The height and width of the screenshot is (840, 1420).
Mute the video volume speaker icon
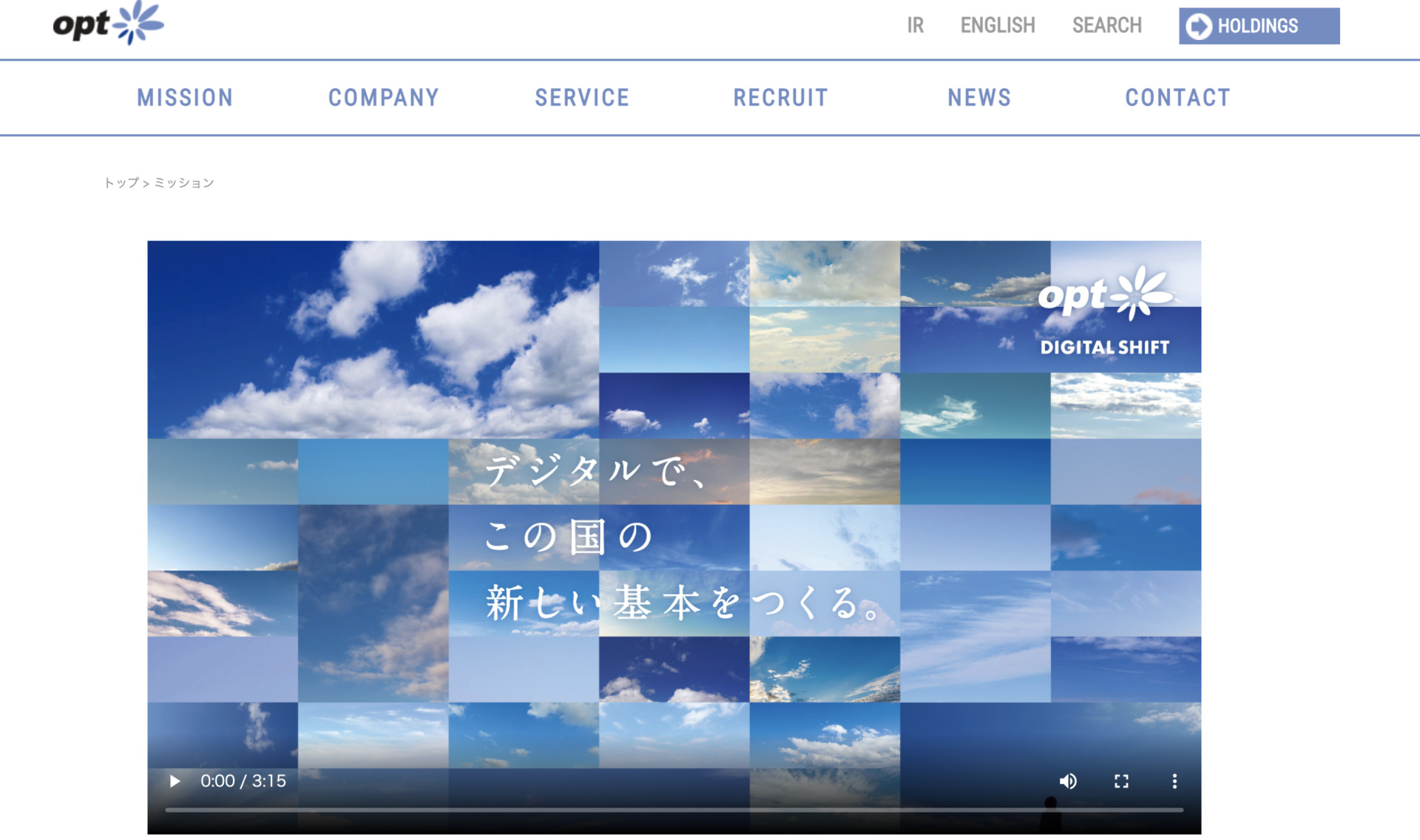click(1068, 781)
